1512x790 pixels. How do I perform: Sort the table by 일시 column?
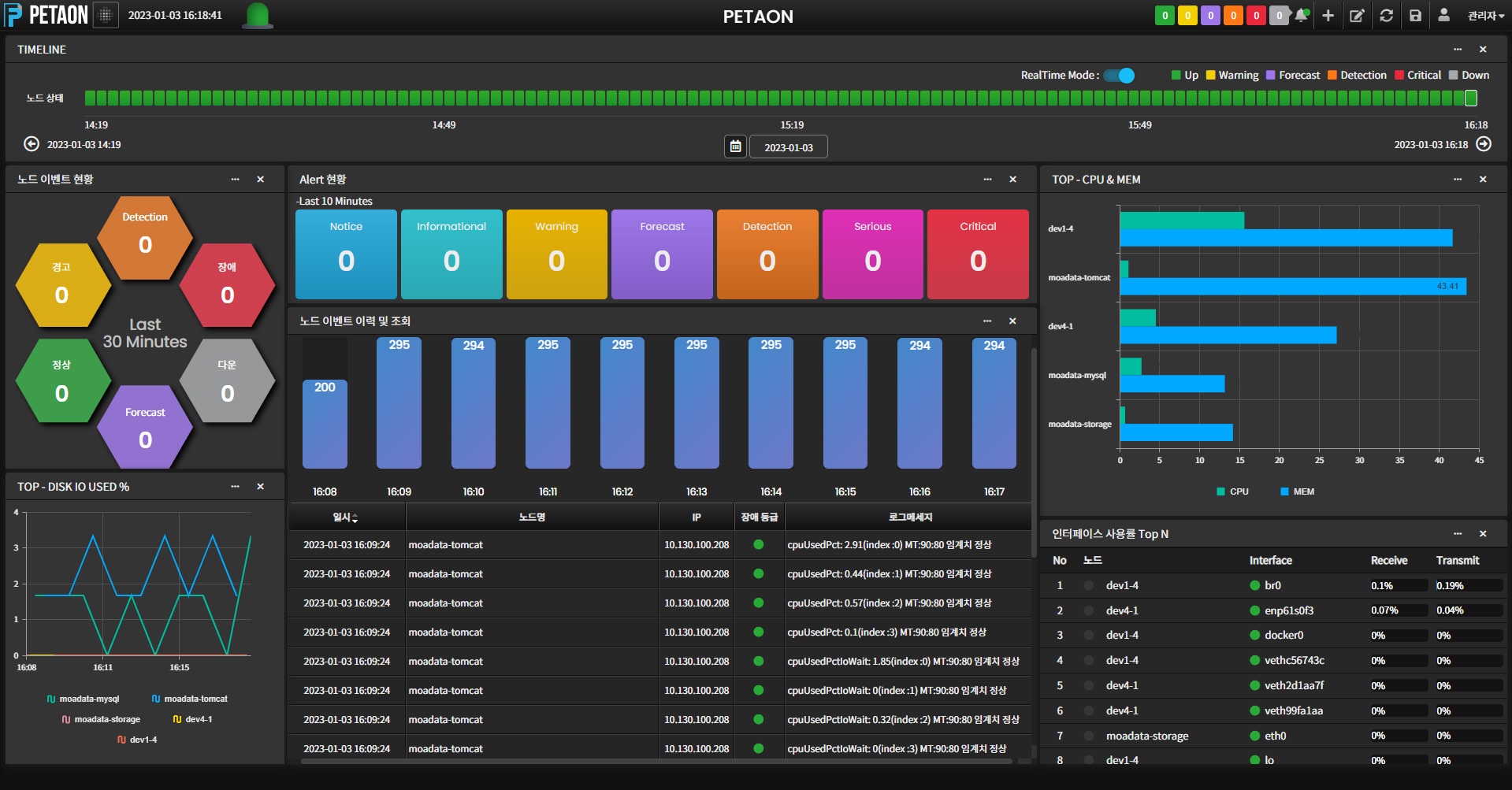[x=346, y=517]
